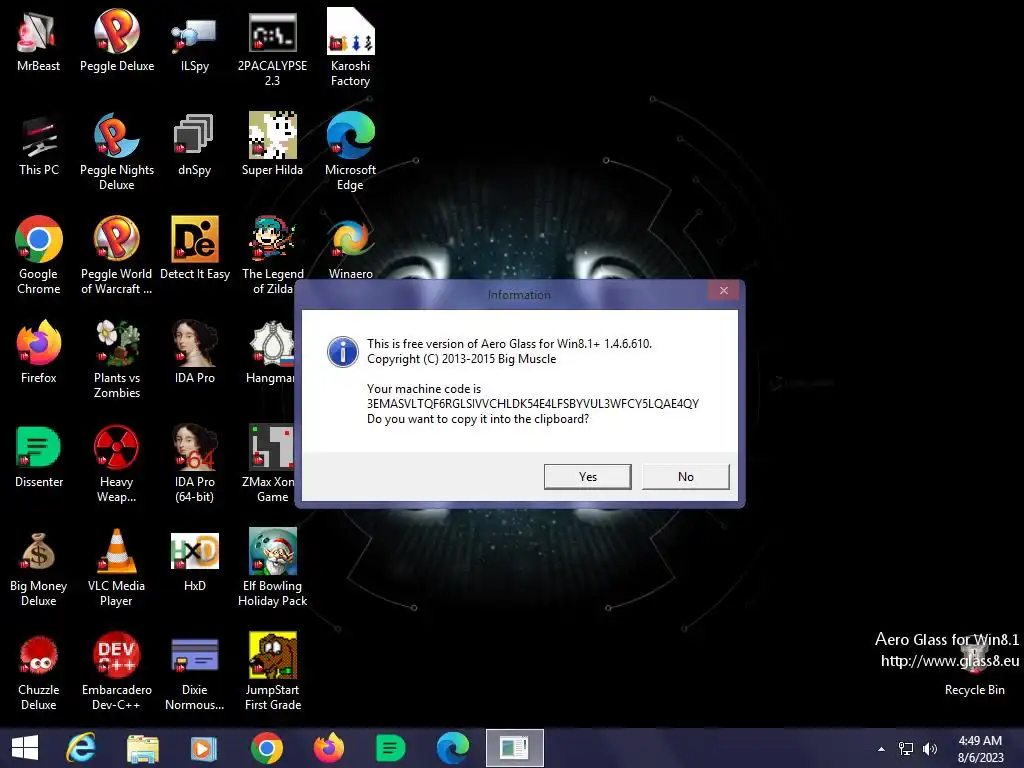This screenshot has height=768, width=1024.
Task: Open File Explorer from the taskbar
Action: coord(142,748)
